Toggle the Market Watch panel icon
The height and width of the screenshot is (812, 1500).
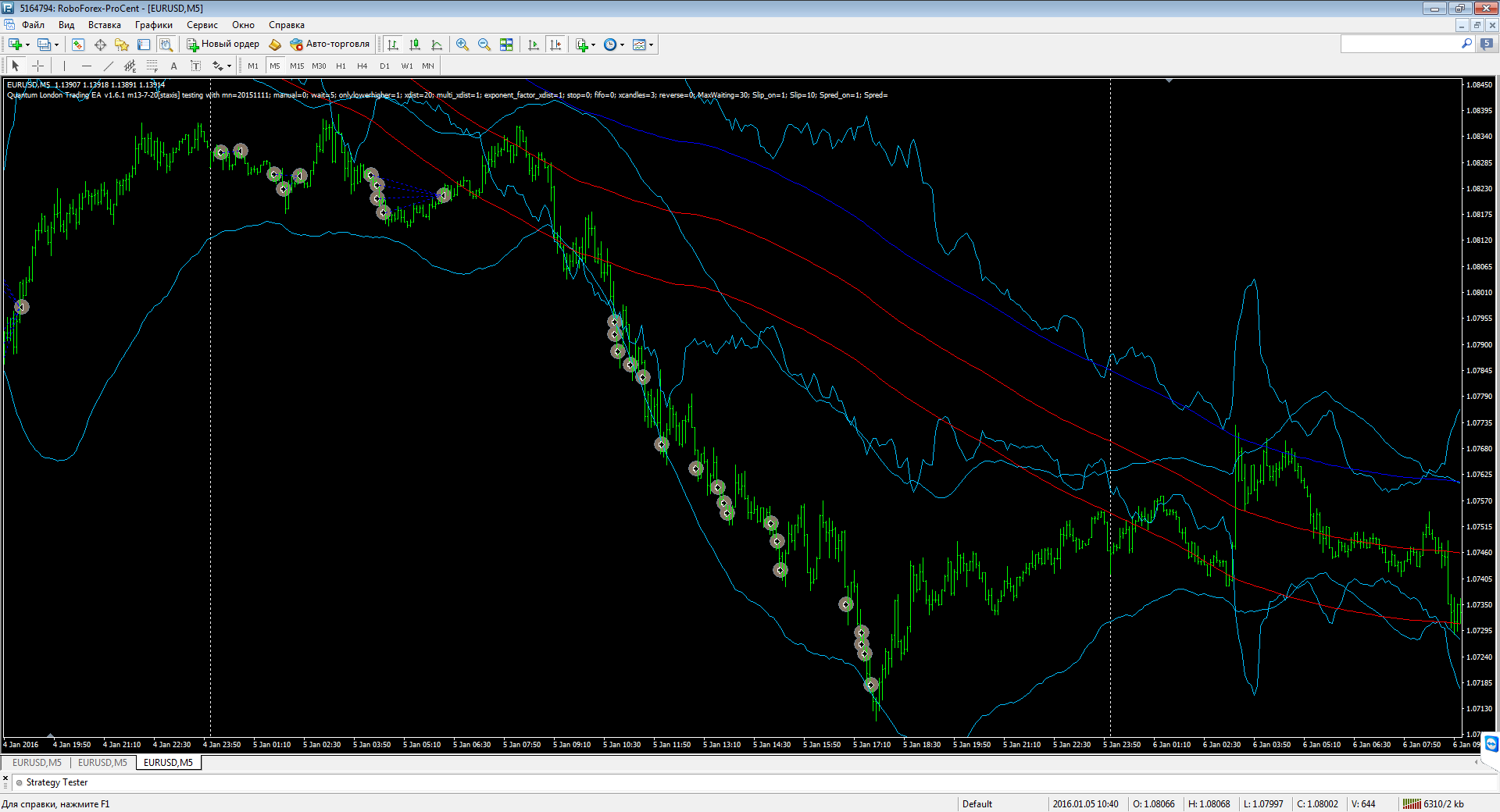pyautogui.click(x=77, y=45)
